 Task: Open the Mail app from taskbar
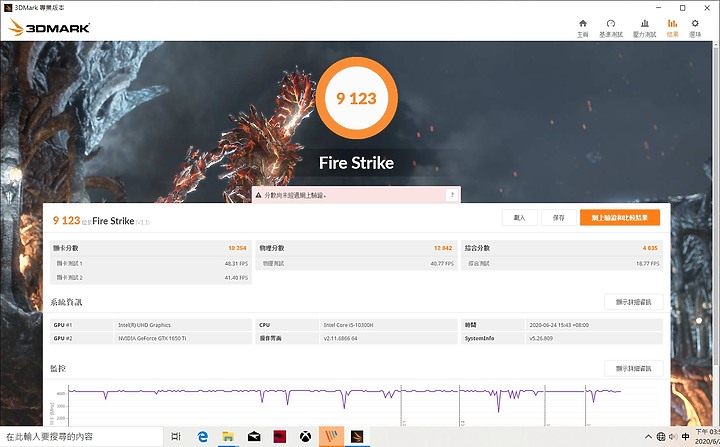click(254, 436)
